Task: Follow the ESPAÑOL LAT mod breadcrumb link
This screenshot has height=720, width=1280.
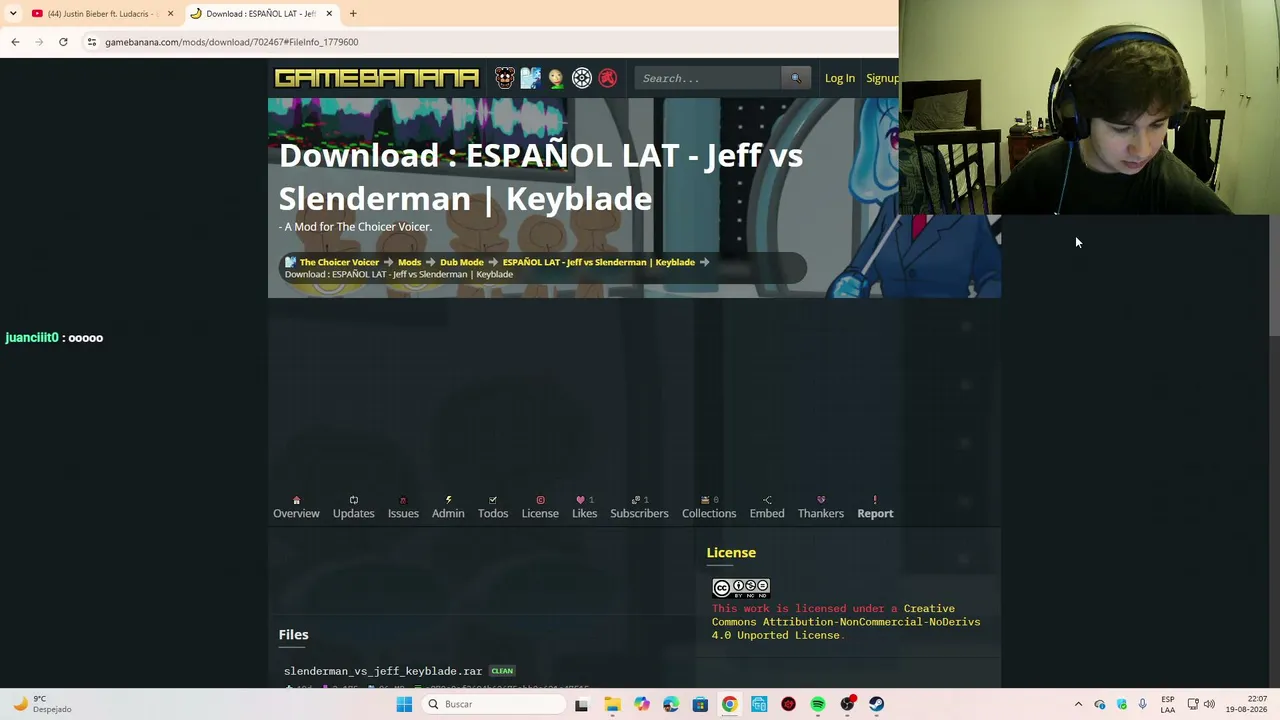Action: pyautogui.click(x=599, y=262)
